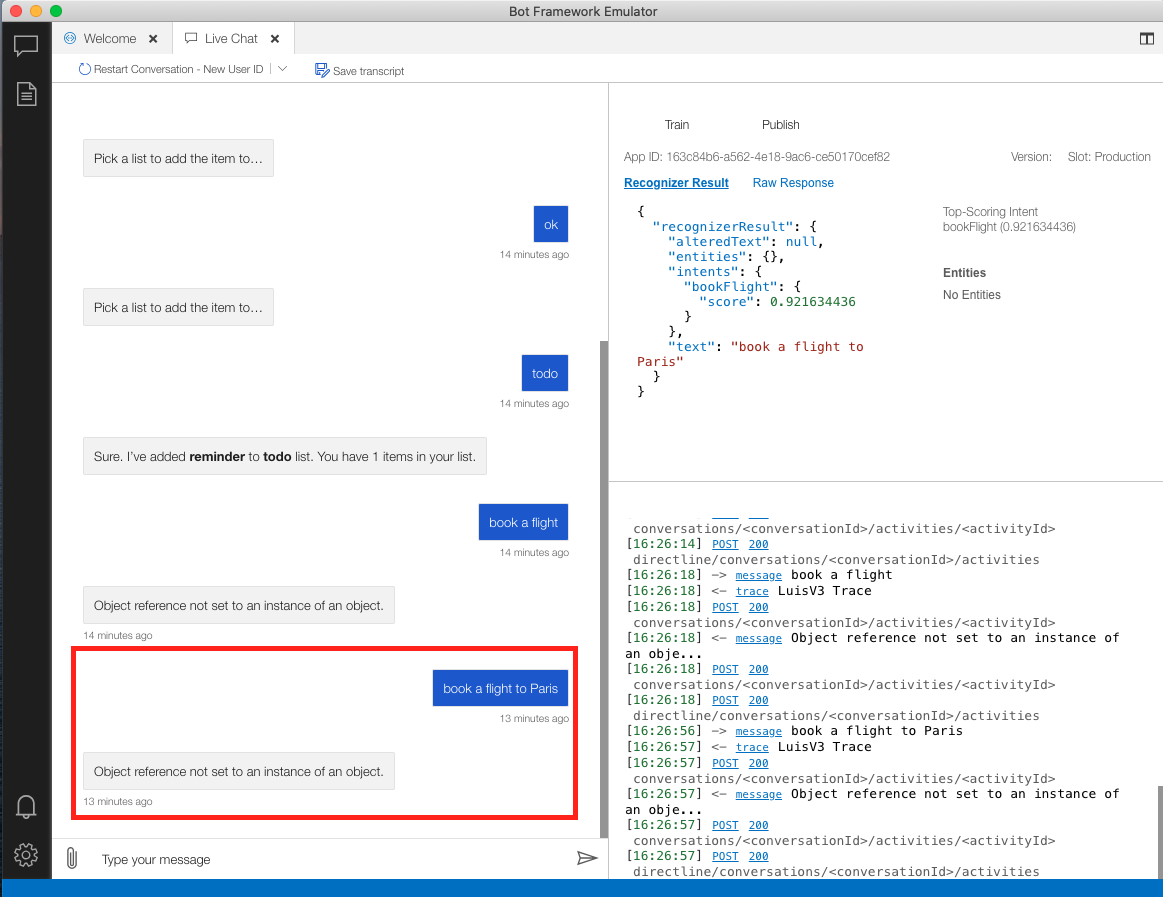Screen dimensions: 1163x897
Task: Click 'No Entities' text
Action: tap(972, 295)
